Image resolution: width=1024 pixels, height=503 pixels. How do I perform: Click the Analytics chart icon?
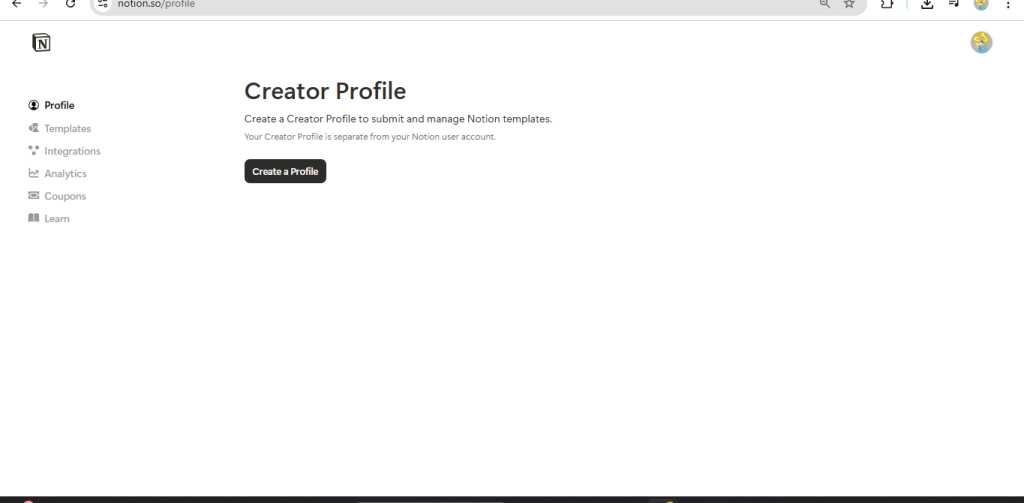click(x=34, y=173)
